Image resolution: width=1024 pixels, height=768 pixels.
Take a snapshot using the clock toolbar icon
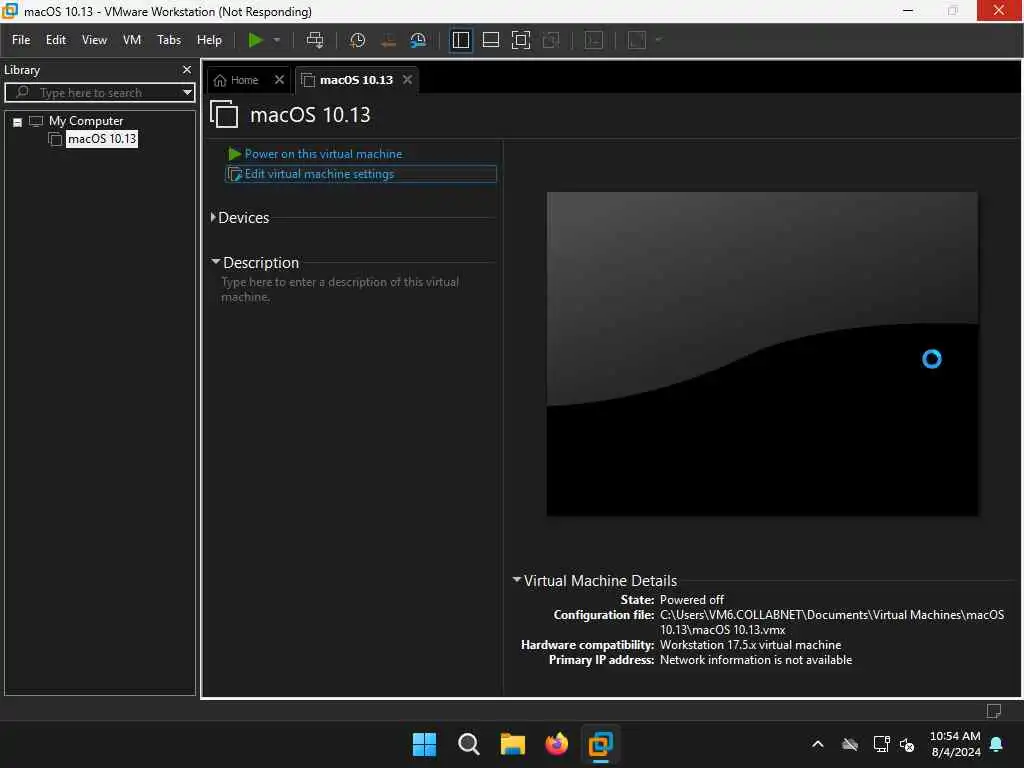357,40
